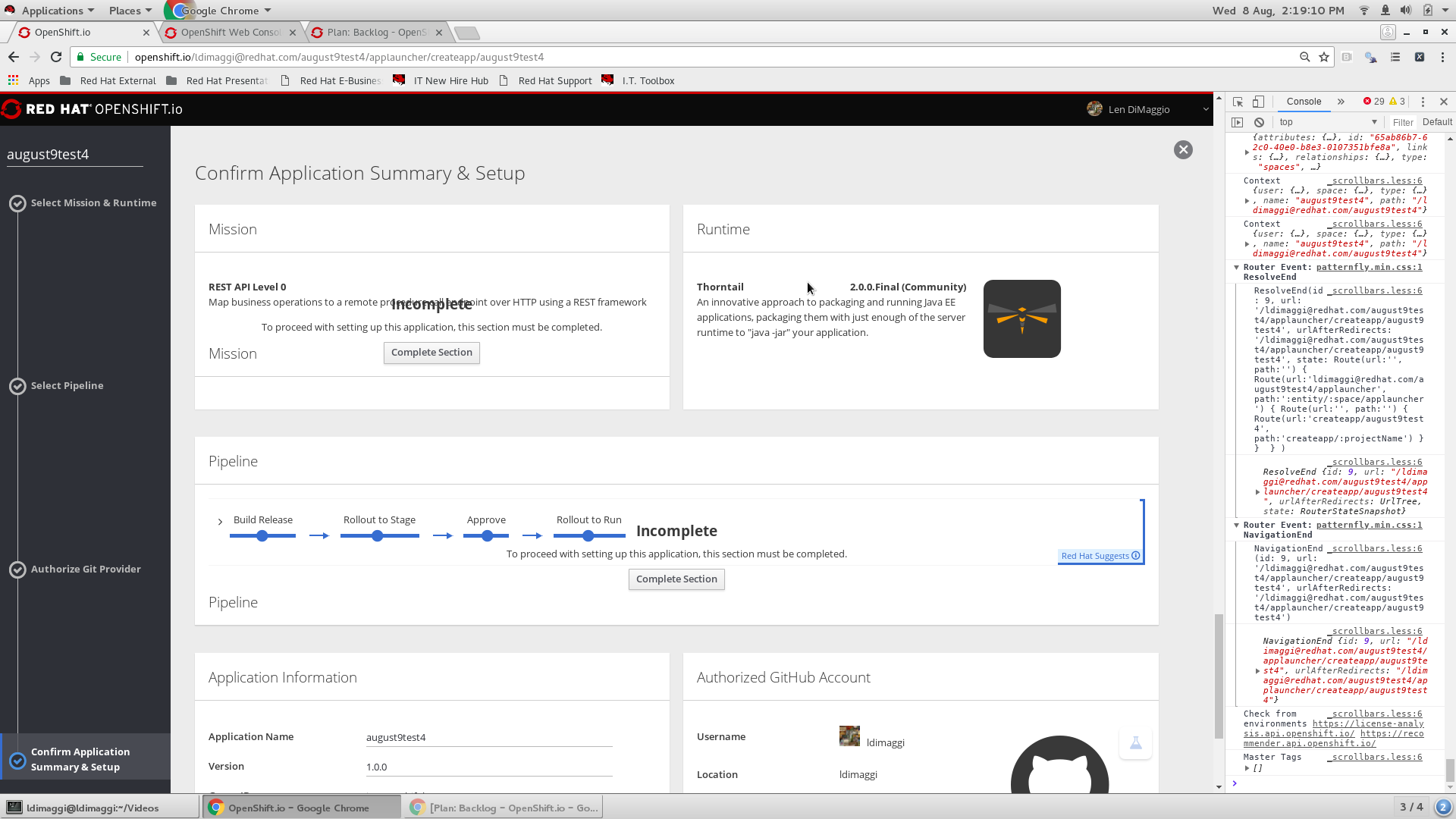The width and height of the screenshot is (1456, 819).
Task: Select the Select Pipeline step in the sidebar
Action: tap(67, 385)
